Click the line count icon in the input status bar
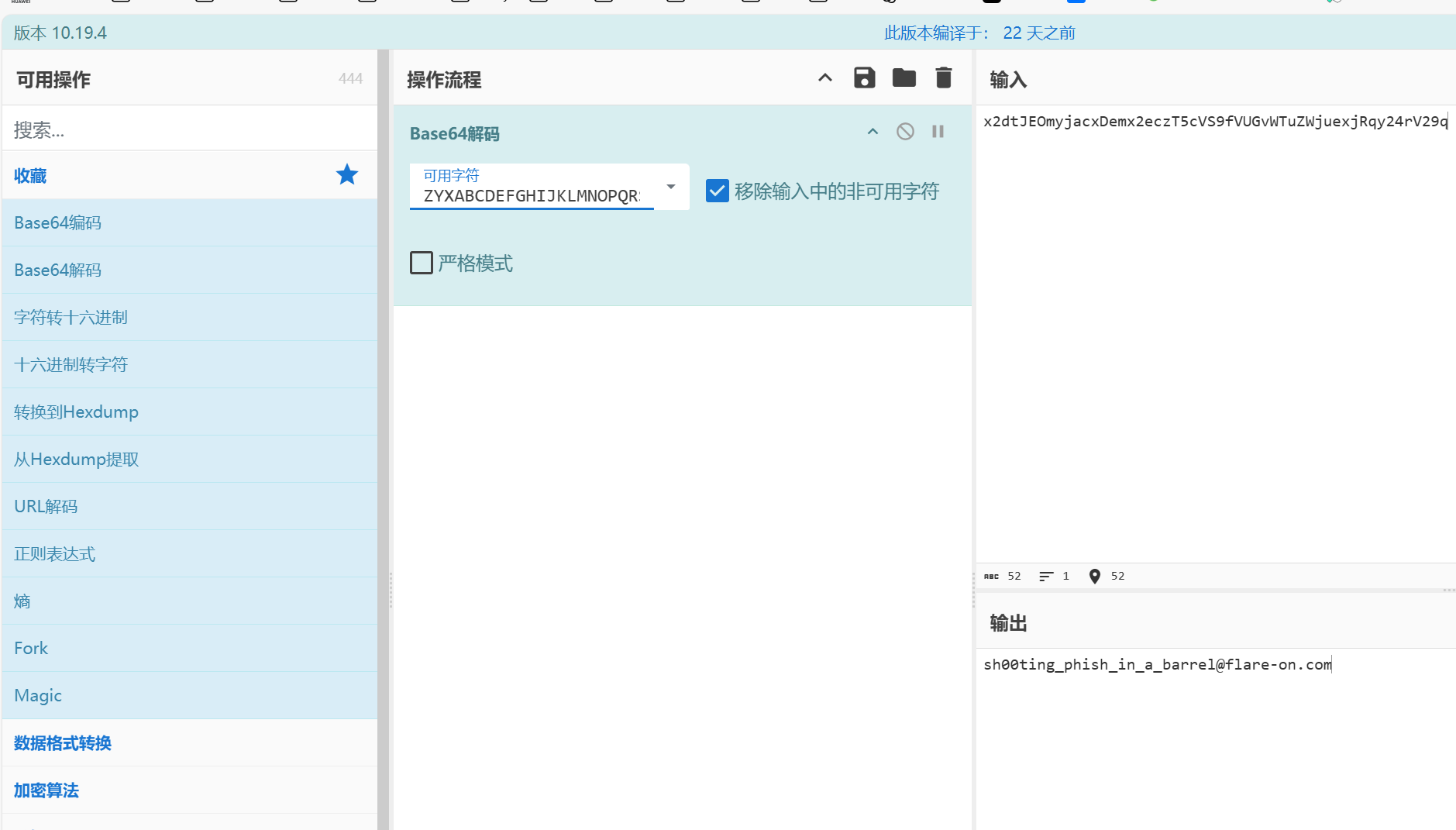 tap(1046, 577)
